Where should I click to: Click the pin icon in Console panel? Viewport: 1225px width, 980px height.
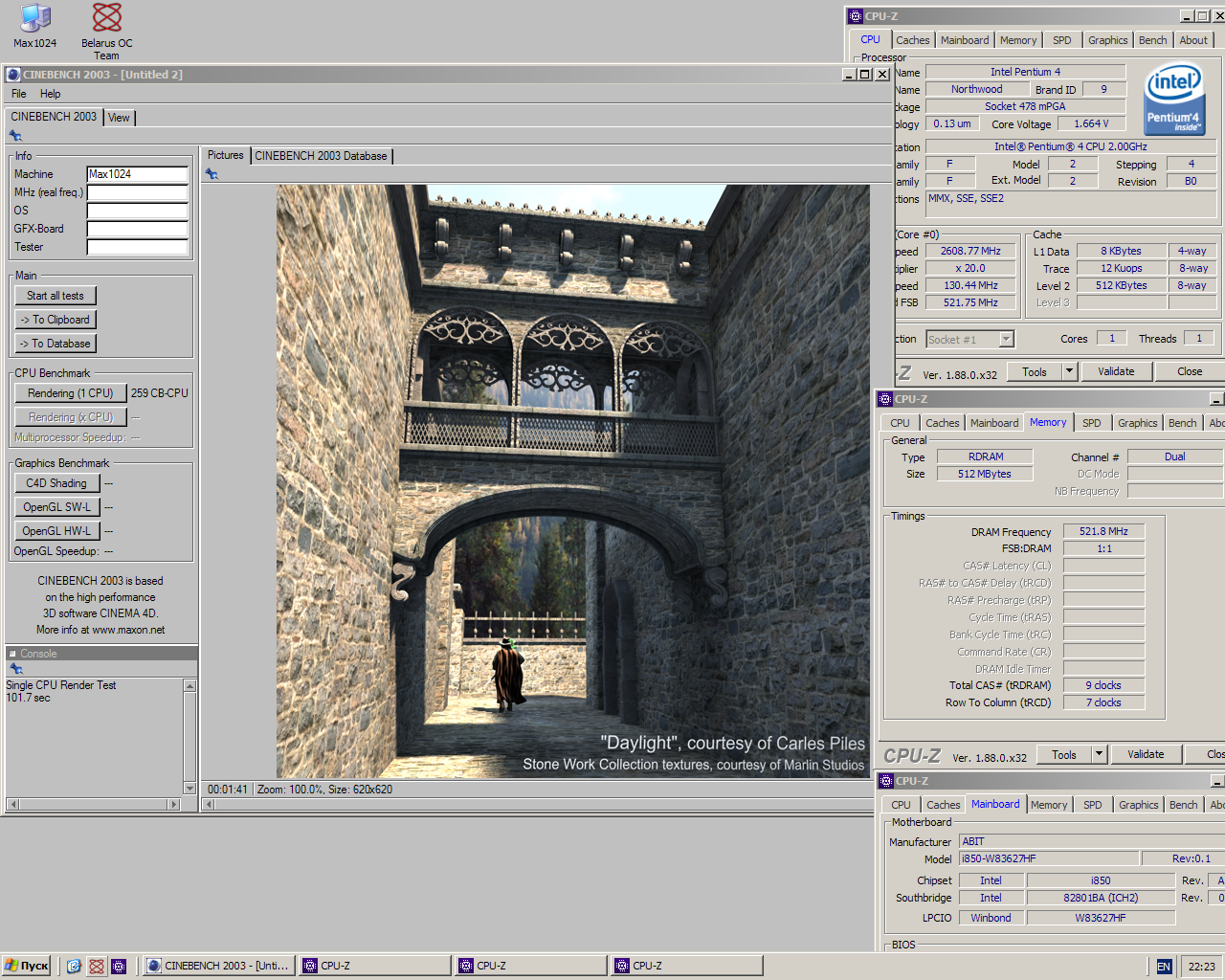15,669
